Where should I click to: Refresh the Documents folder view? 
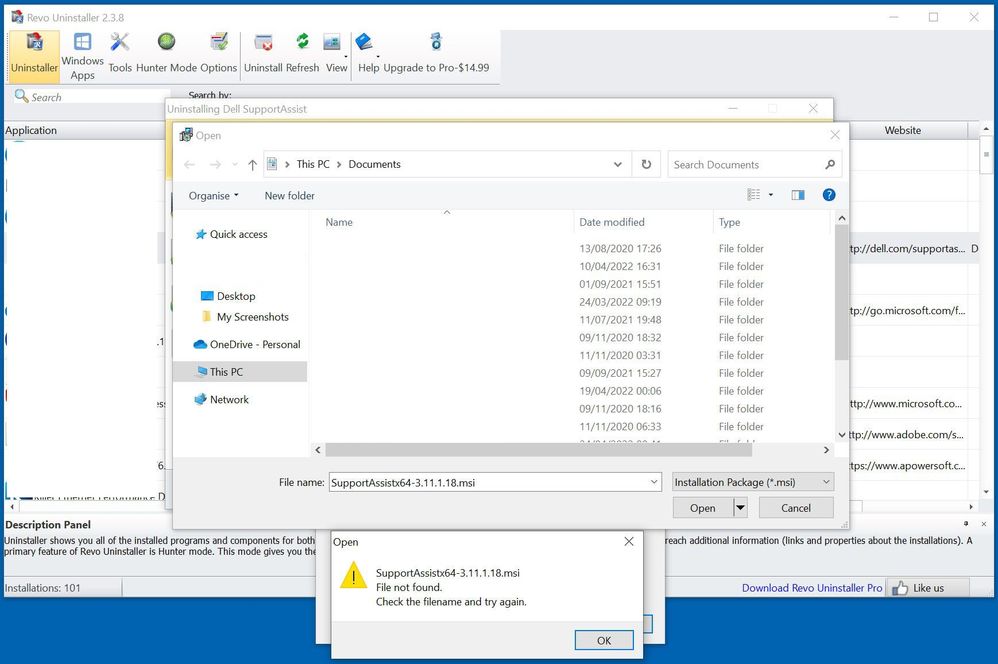tap(646, 164)
